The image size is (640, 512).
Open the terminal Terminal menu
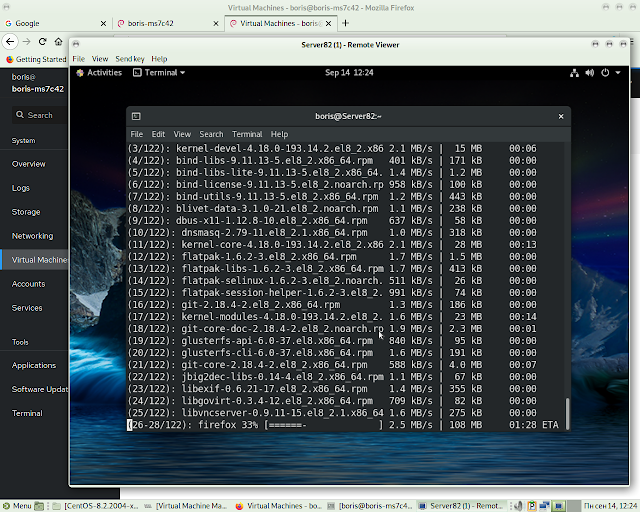coord(247,134)
